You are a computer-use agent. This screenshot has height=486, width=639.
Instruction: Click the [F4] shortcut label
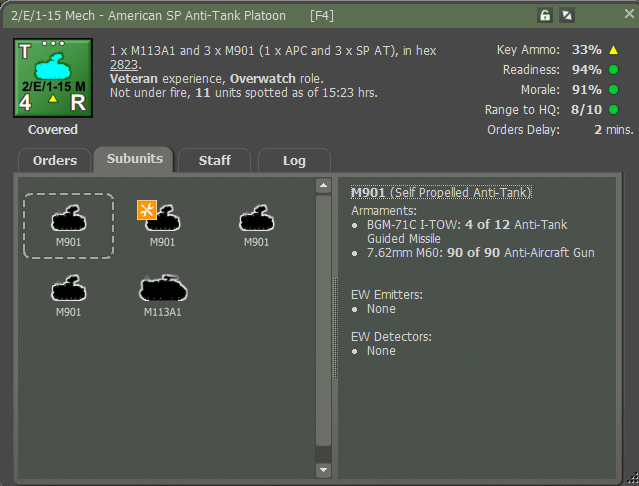[x=322, y=15]
